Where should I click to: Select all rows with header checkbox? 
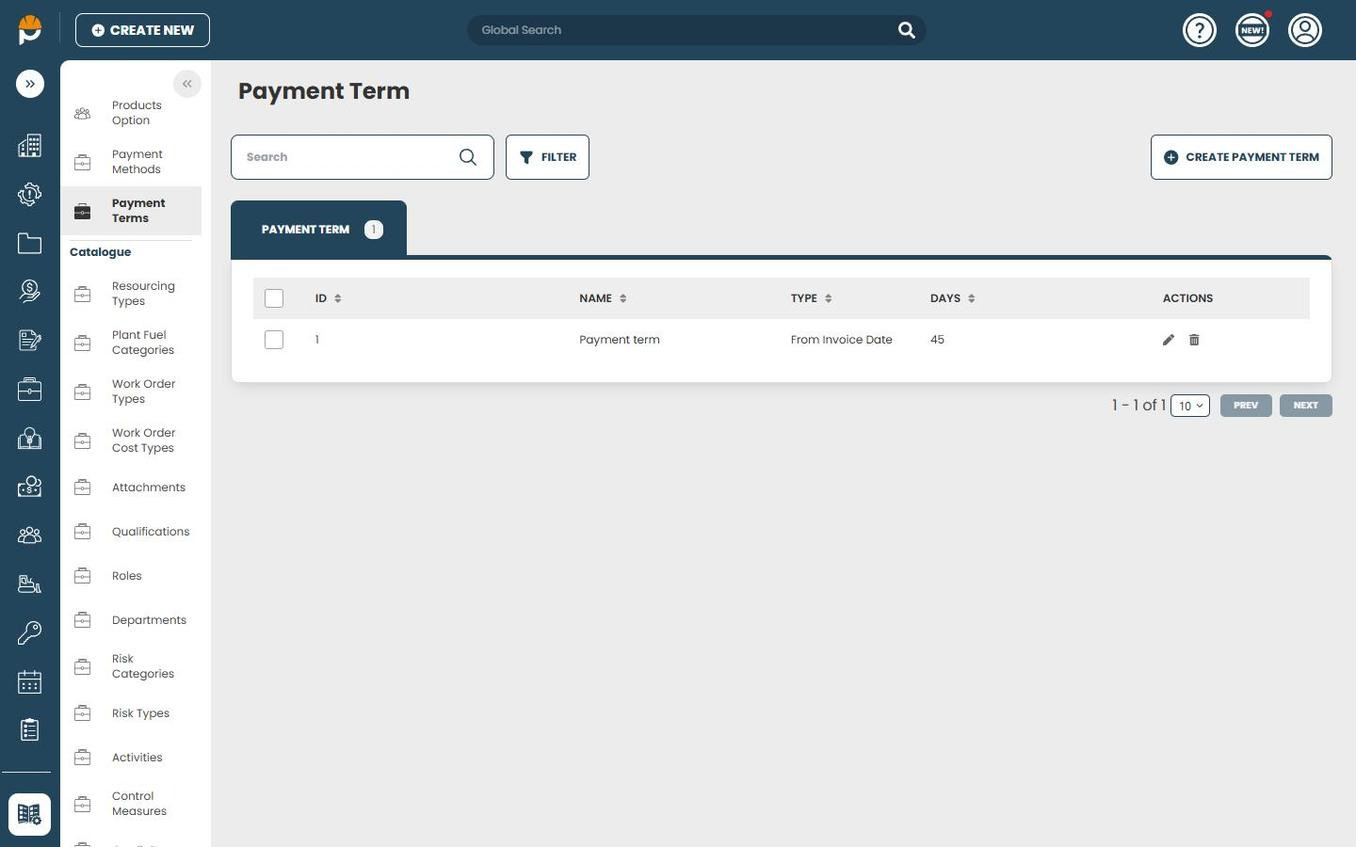(274, 298)
